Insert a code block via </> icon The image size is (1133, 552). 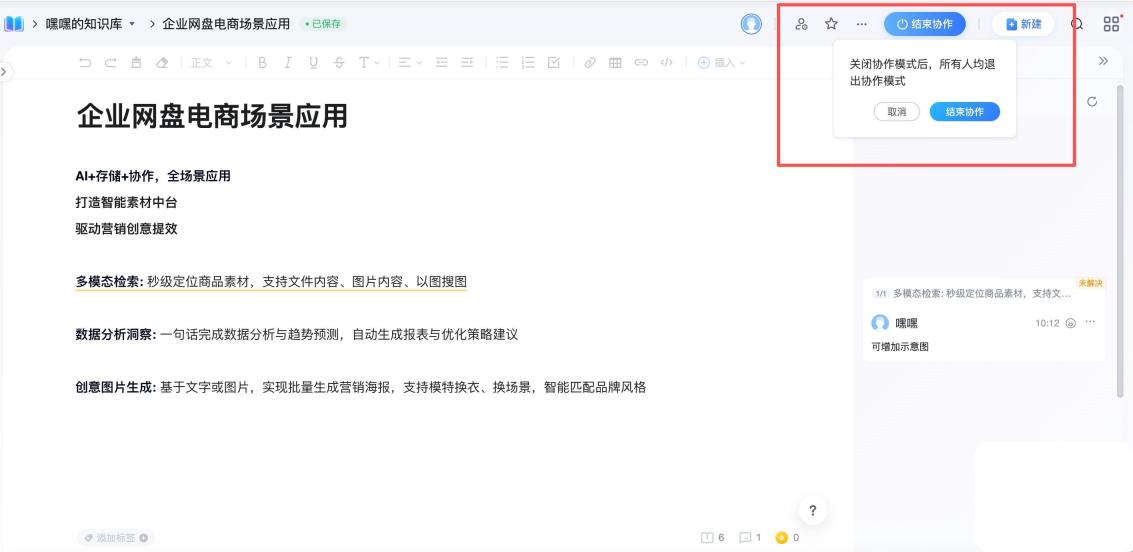click(x=666, y=63)
